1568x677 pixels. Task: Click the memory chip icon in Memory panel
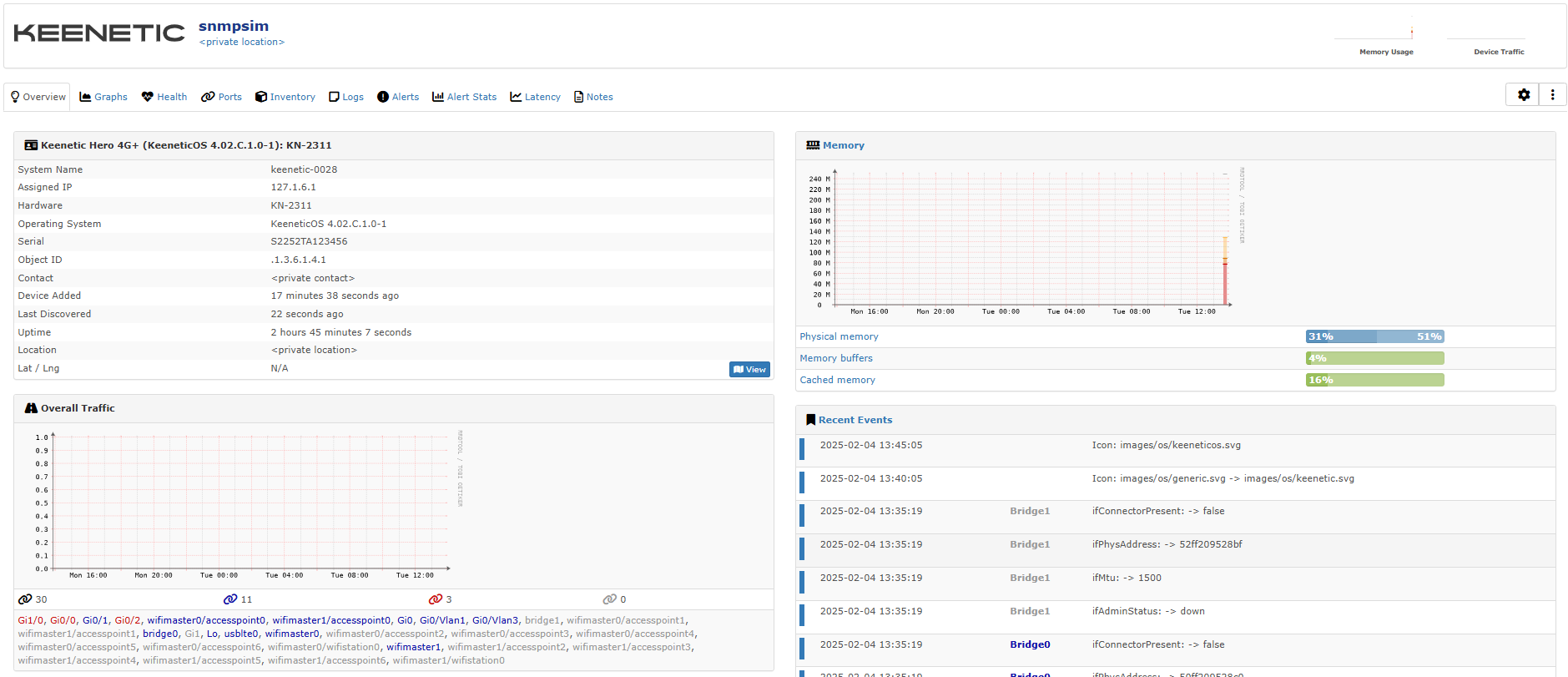click(x=813, y=145)
